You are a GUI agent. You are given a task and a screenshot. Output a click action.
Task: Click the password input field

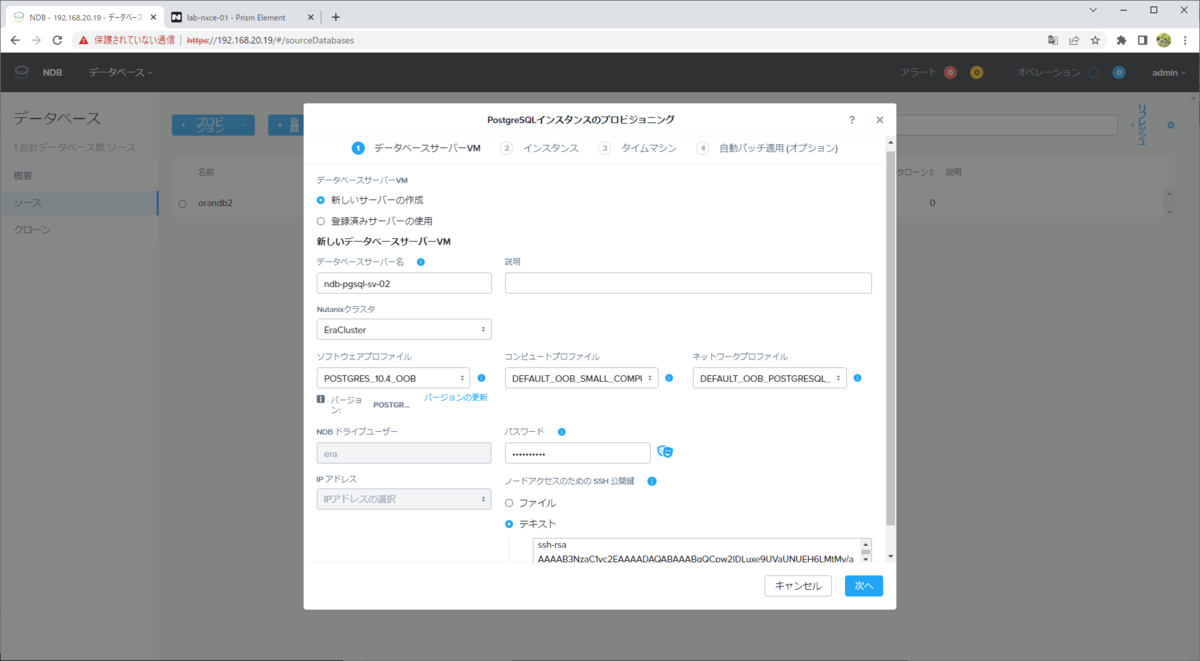click(x=578, y=453)
